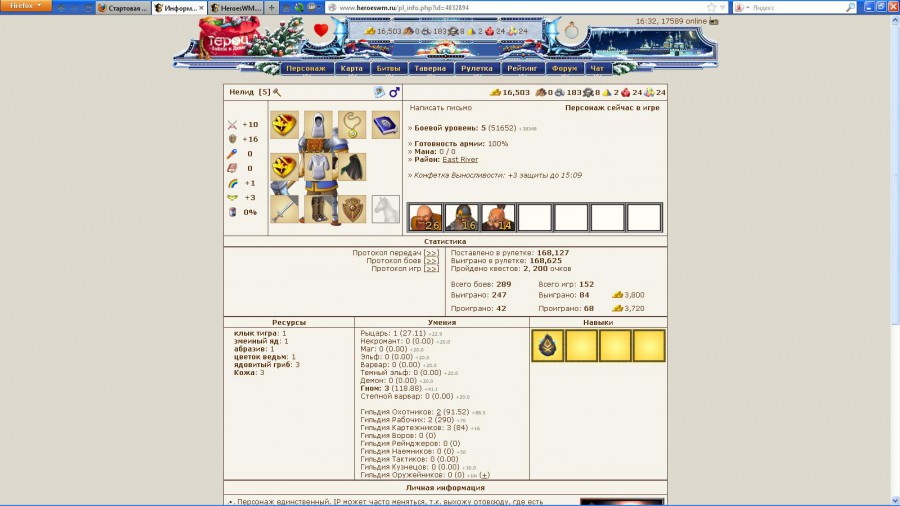Click the male gender symbol icon
Viewport: 900px width, 506px height.
394,92
